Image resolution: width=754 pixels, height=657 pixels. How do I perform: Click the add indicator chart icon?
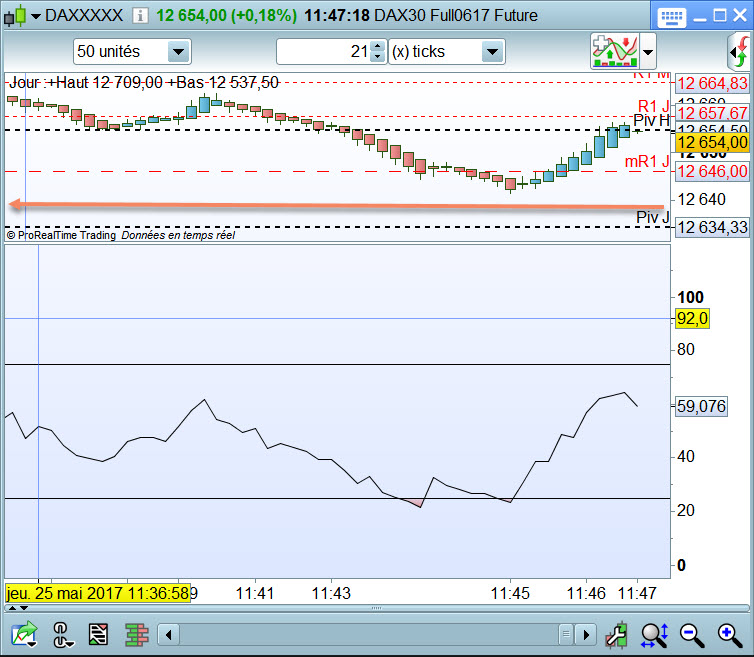click(615, 51)
